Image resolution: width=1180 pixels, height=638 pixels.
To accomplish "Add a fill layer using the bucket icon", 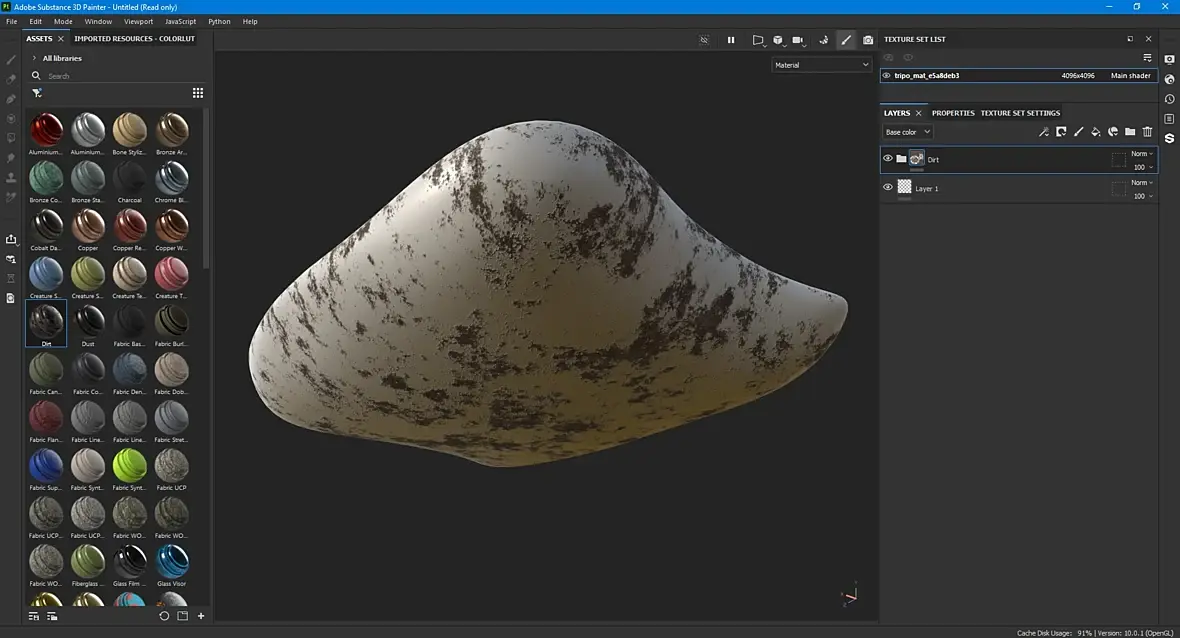I will [x=1095, y=132].
